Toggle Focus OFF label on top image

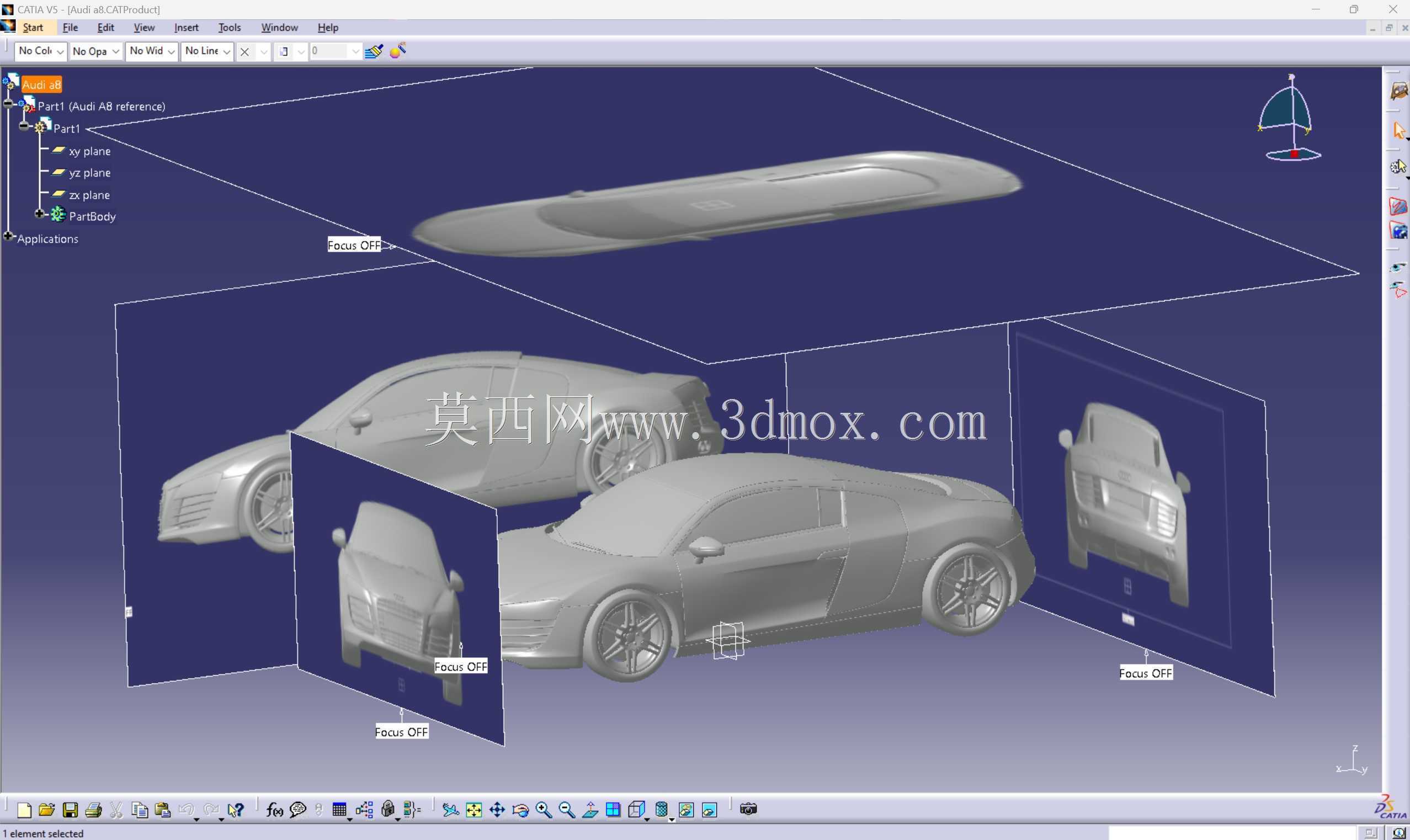point(354,245)
